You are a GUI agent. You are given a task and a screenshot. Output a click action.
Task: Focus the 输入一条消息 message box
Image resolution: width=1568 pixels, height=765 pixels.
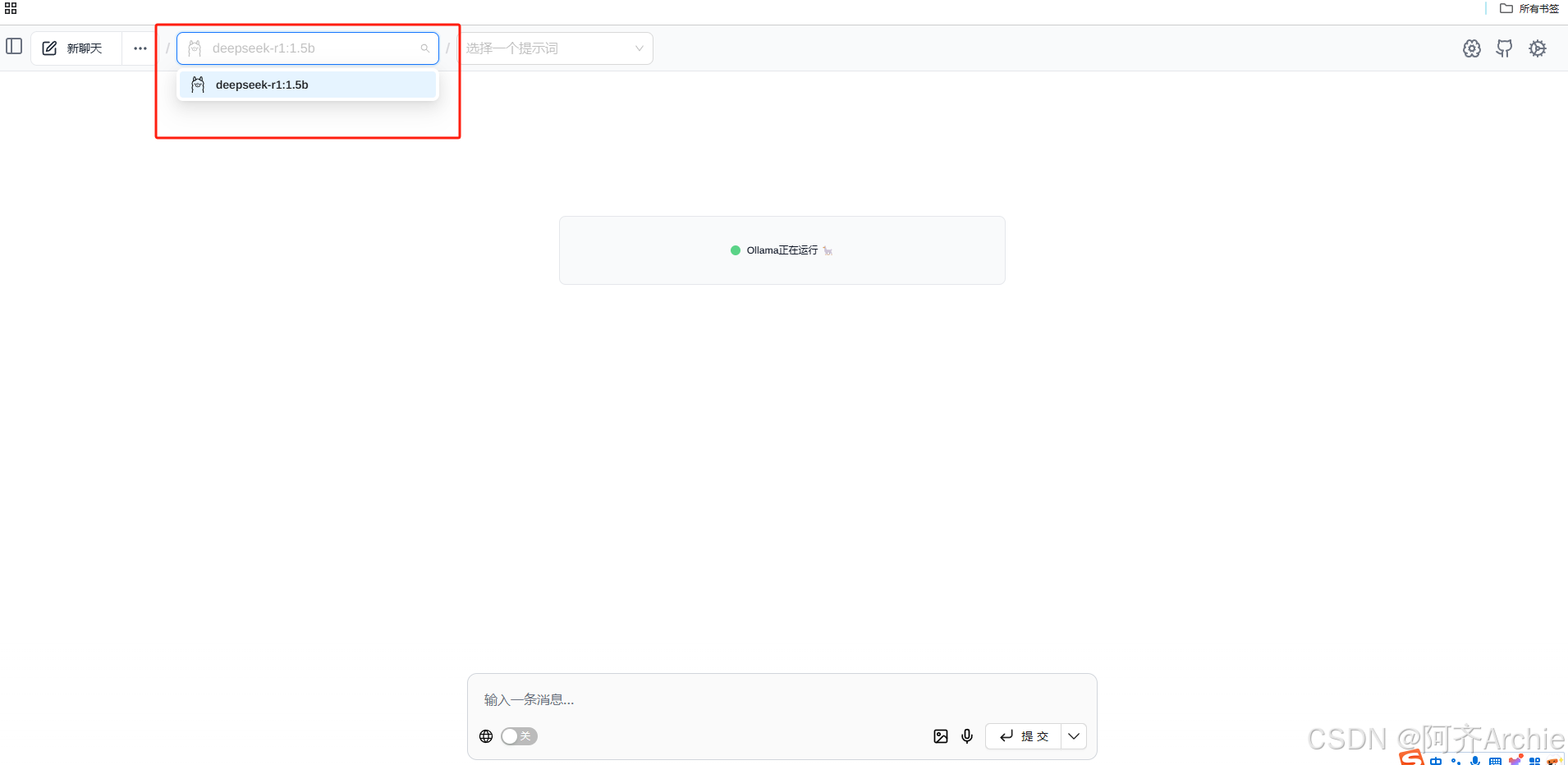[x=782, y=699]
